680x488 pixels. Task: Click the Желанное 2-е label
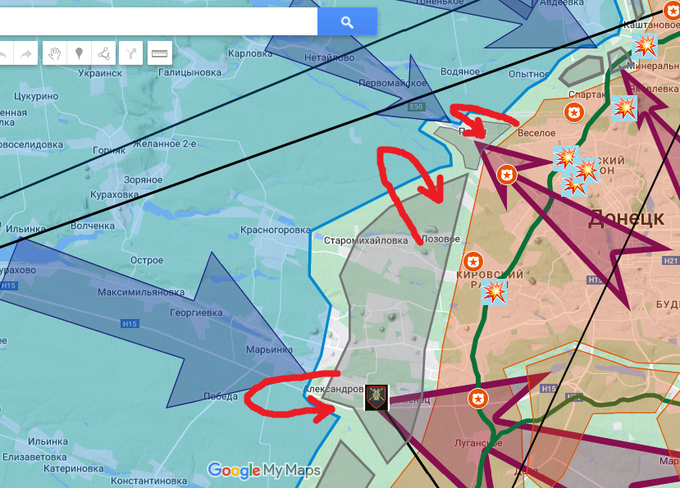pos(164,144)
